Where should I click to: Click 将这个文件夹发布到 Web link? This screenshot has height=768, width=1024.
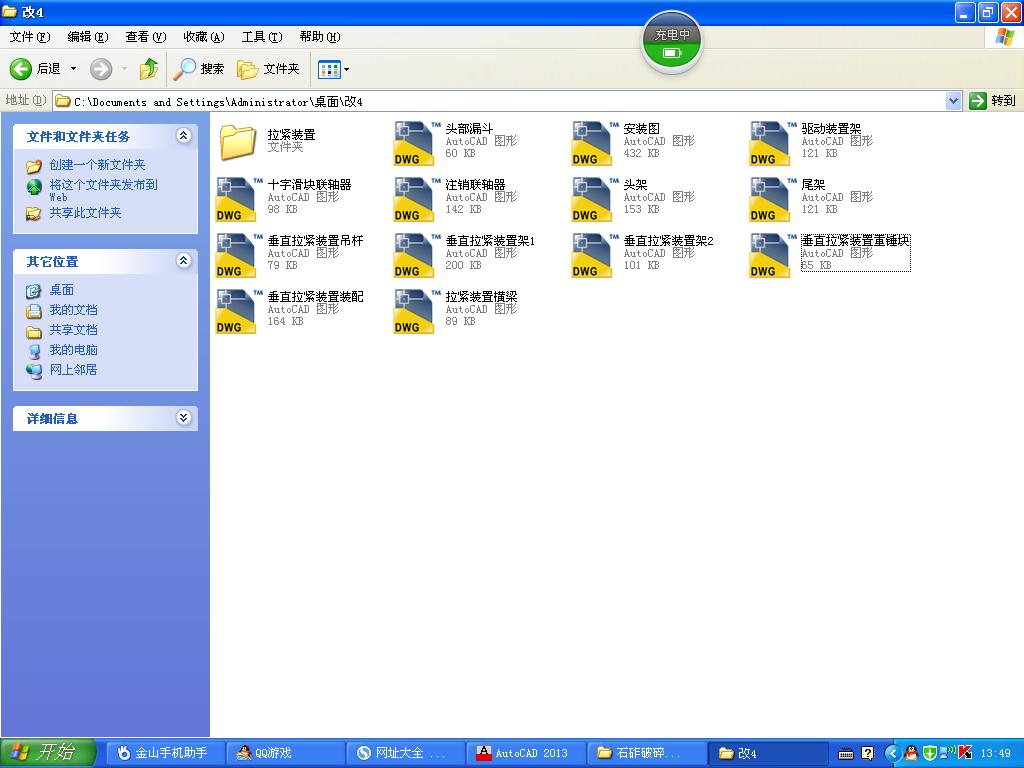point(103,190)
